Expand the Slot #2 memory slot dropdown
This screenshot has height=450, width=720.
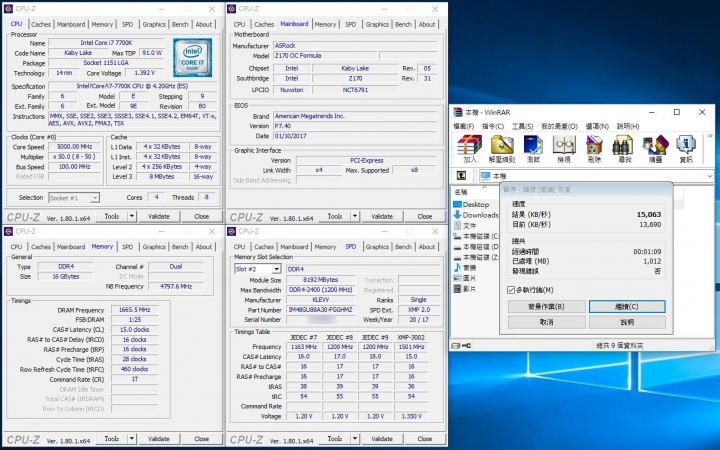click(276, 269)
